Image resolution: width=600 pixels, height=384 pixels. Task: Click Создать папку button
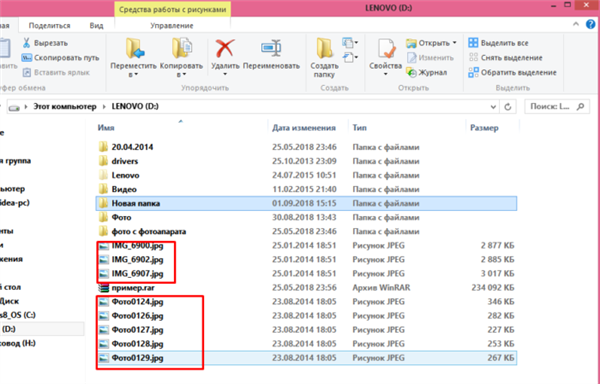point(324,57)
